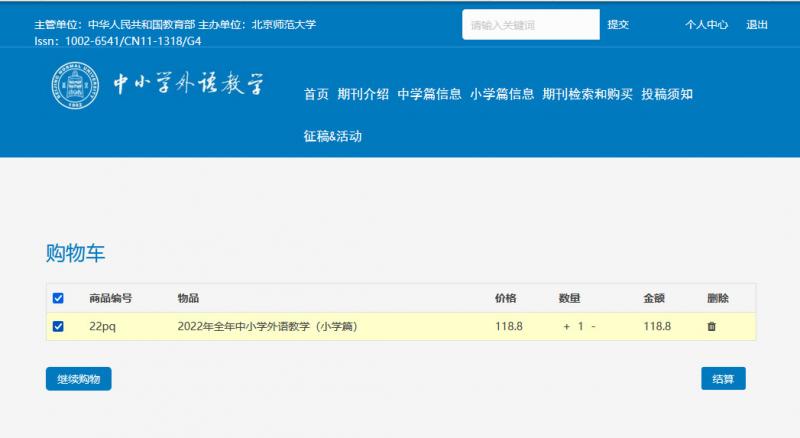Open 征稿&活动 navigation item

coord(333,136)
